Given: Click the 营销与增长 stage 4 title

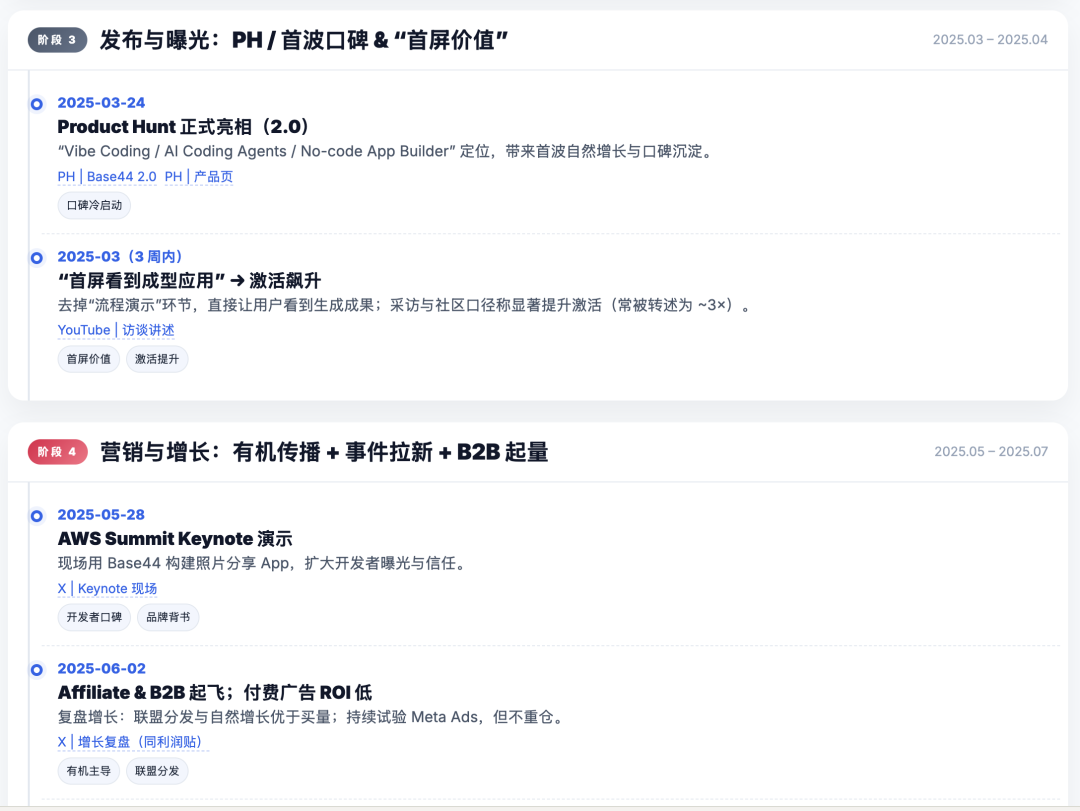Looking at the screenshot, I should click(x=324, y=452).
